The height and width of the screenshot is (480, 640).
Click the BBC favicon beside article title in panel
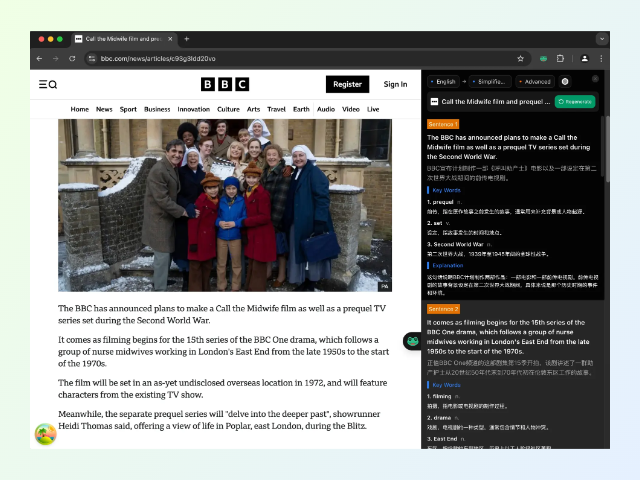pos(434,102)
